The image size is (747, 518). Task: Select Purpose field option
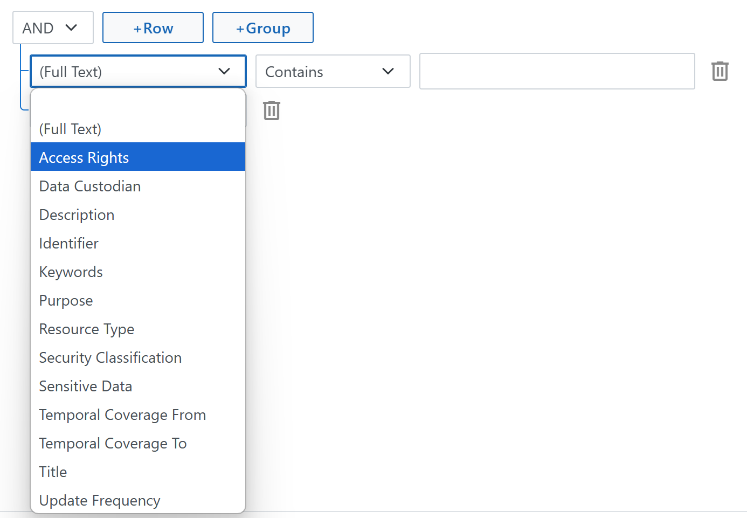pyautogui.click(x=138, y=300)
